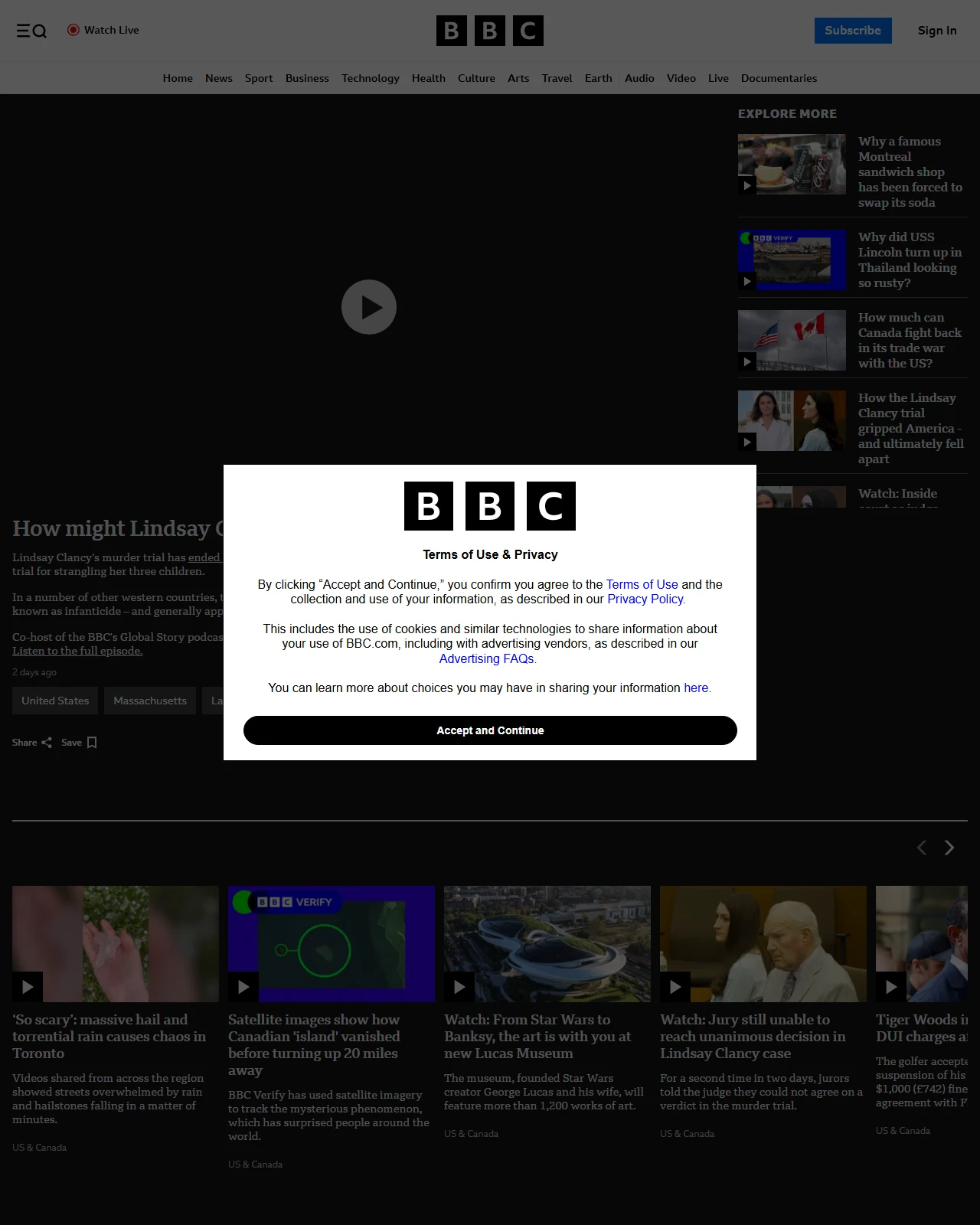The image size is (980, 1225).
Task: Click 'Why a famous Montreal sandwich shop' headline
Action: point(910,171)
